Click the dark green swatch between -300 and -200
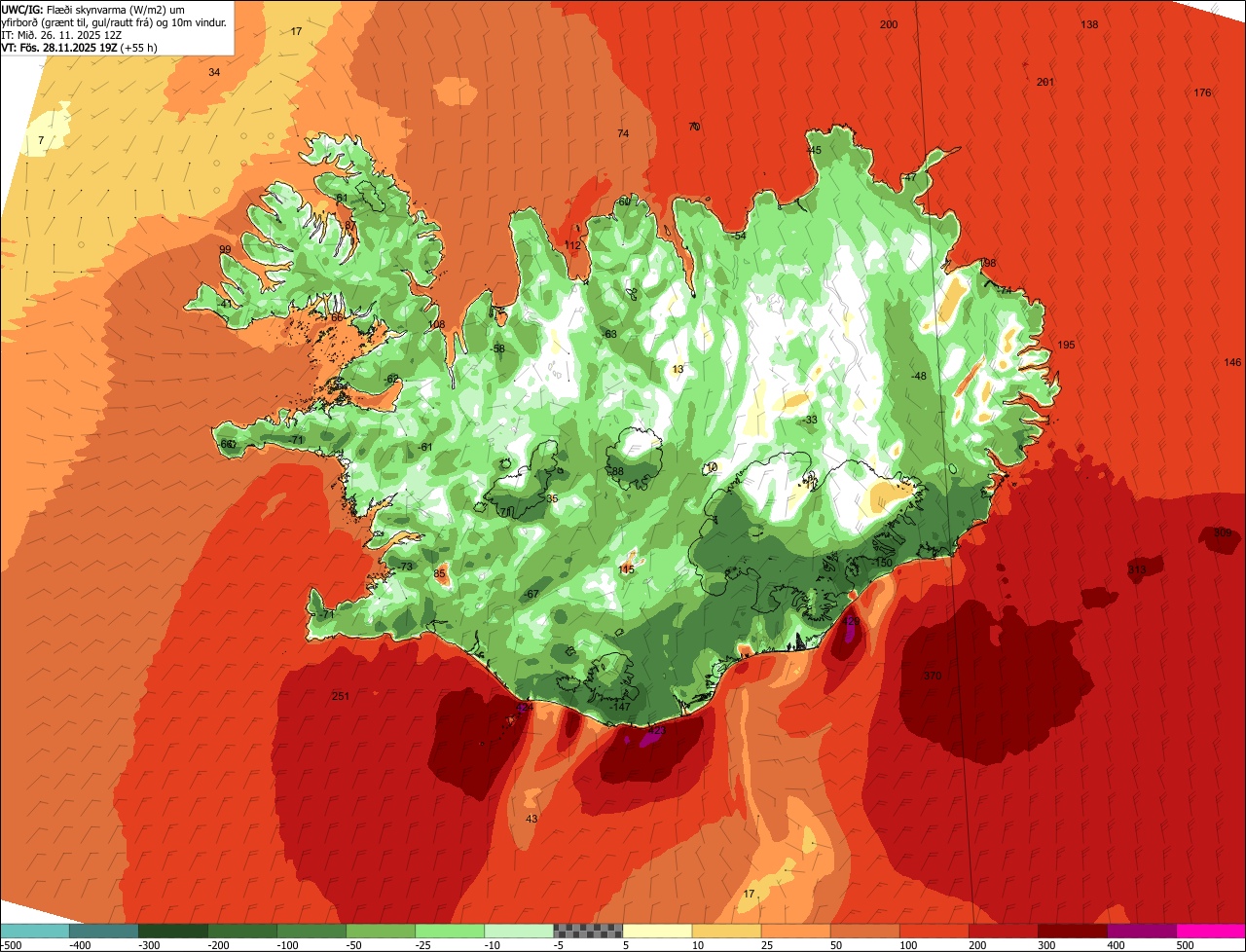Viewport: 1246px width, 952px height. (172, 931)
